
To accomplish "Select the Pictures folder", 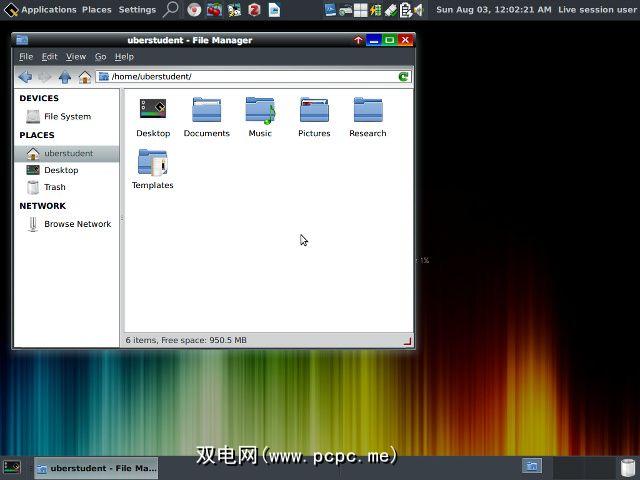I will coord(314,118).
